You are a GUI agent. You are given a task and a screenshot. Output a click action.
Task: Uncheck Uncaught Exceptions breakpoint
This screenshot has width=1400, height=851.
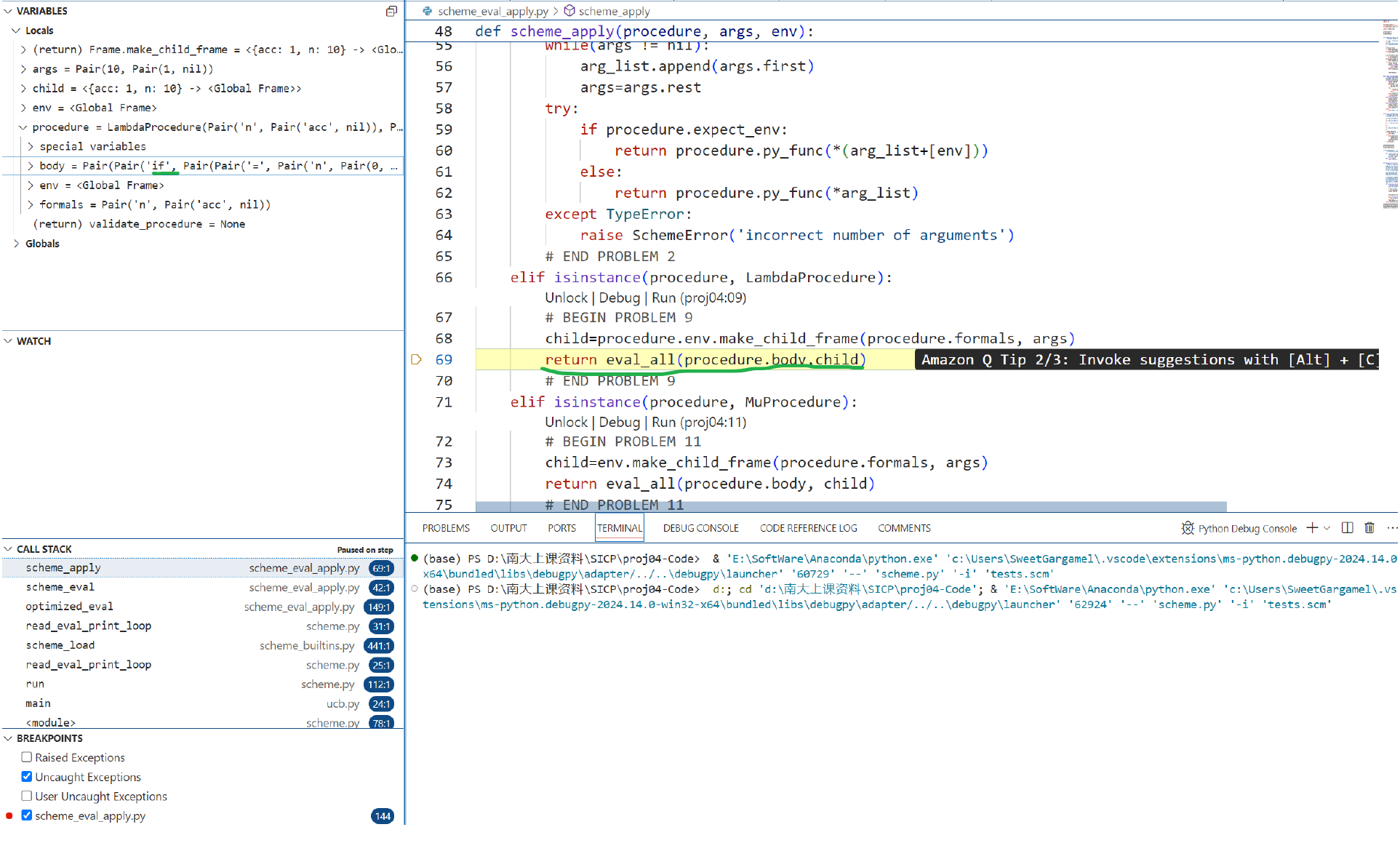pyautogui.click(x=27, y=777)
